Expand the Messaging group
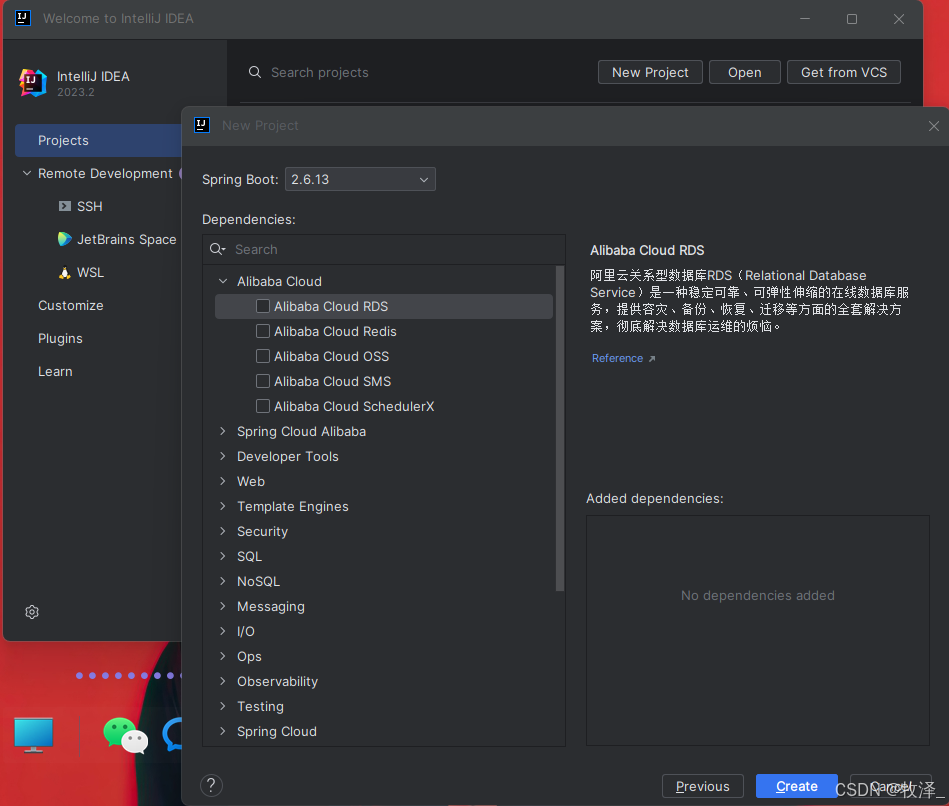 tap(223, 606)
